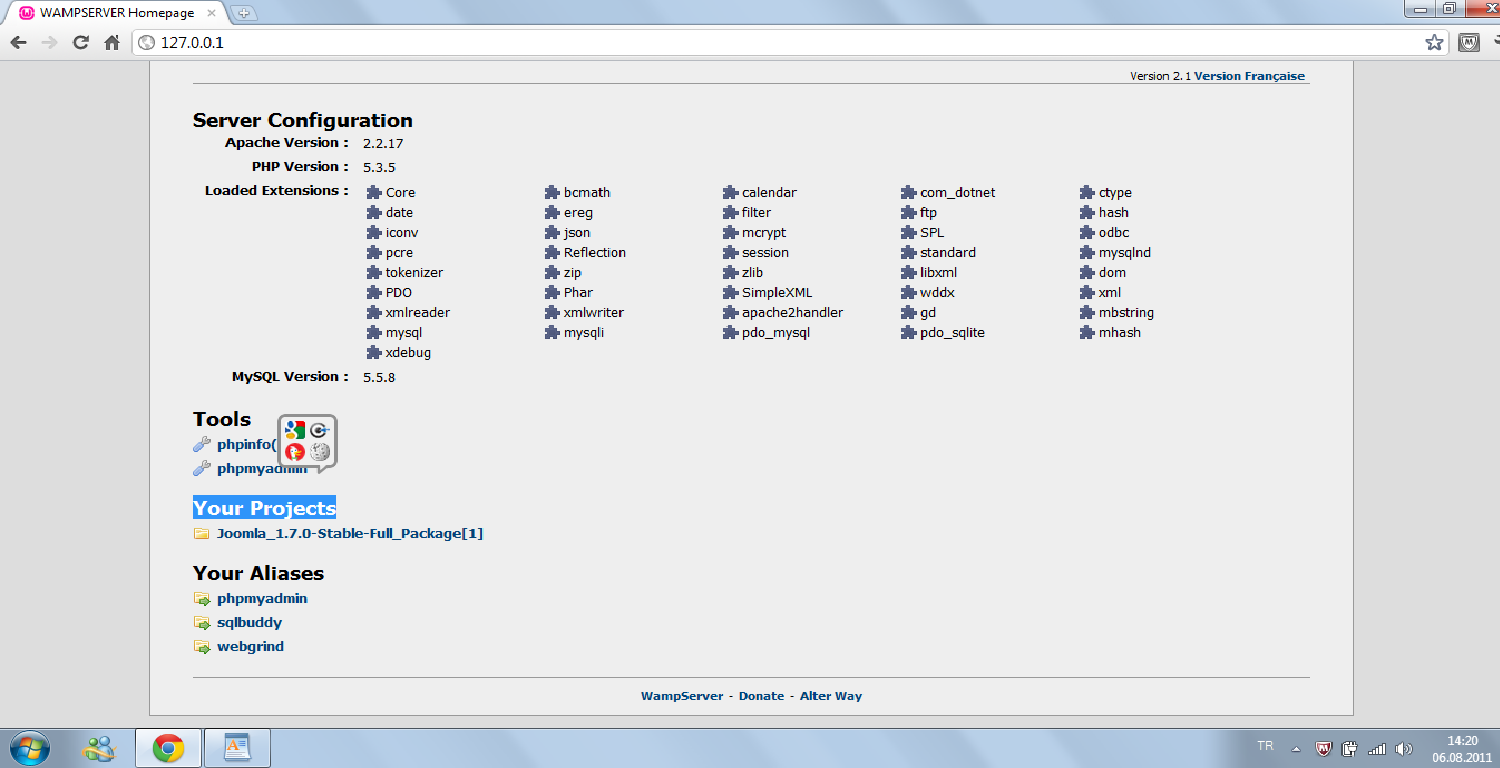Viewport: 1500px width, 768px height.
Task: Open the phpinfo() tool link
Action: pyautogui.click(x=246, y=445)
